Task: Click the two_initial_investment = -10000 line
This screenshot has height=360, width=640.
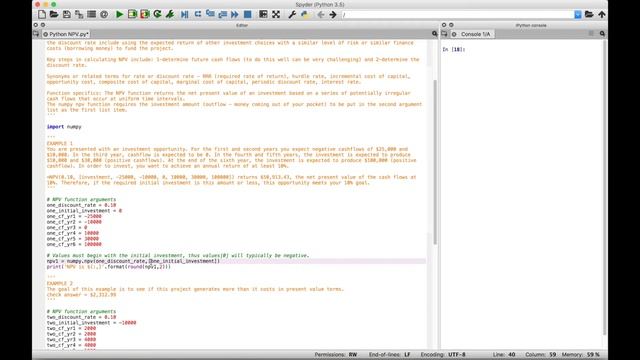Action: point(91,323)
